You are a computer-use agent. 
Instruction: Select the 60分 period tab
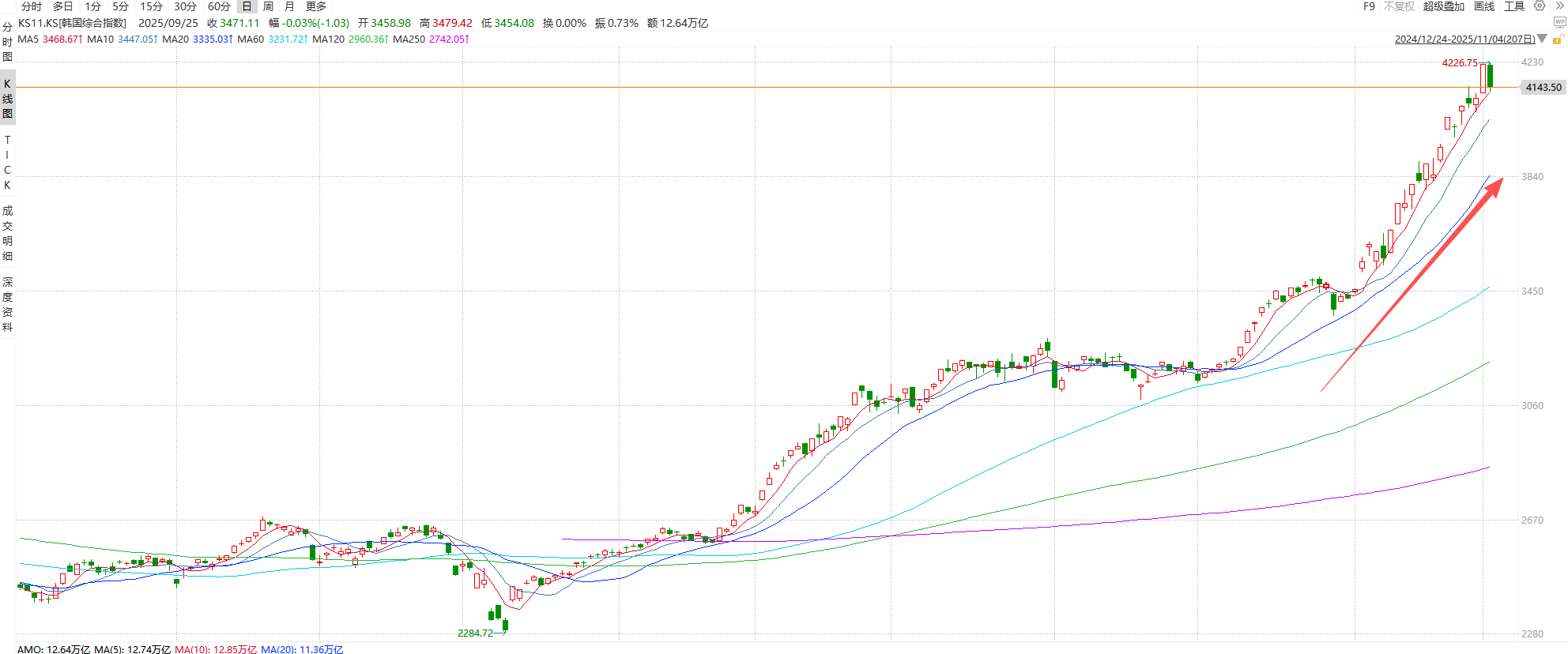point(219,6)
